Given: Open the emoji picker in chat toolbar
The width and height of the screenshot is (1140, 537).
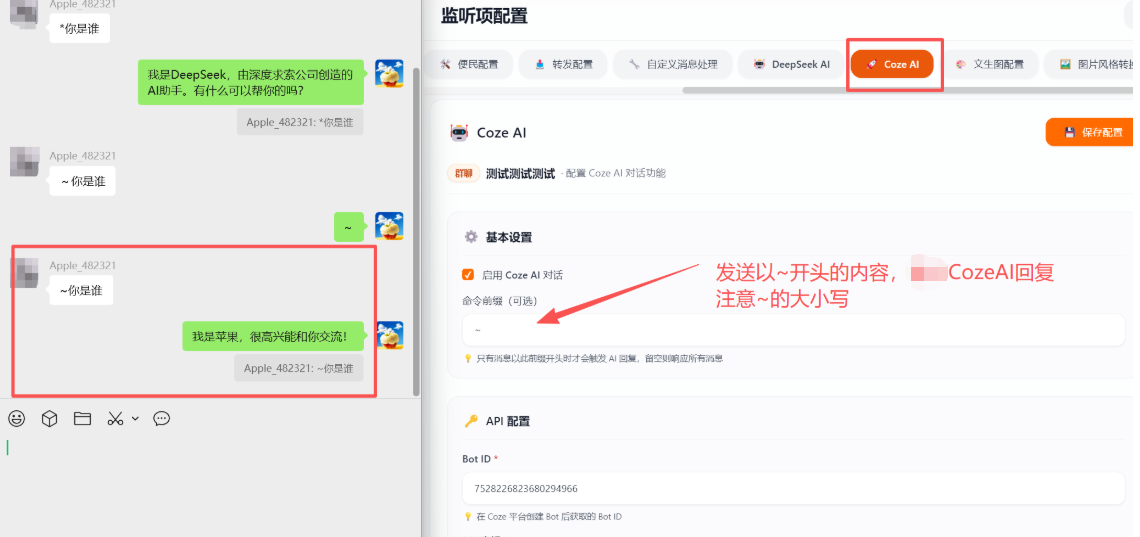Looking at the screenshot, I should click(x=16, y=419).
